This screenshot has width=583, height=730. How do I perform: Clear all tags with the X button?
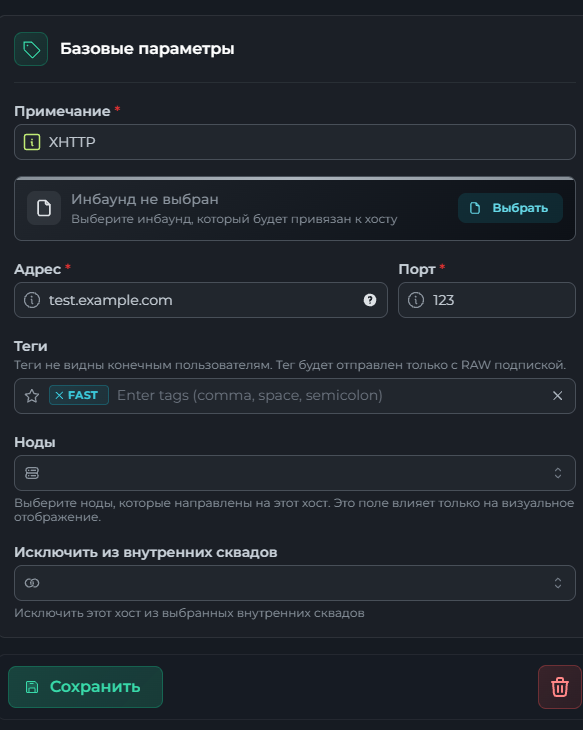pyautogui.click(x=557, y=396)
